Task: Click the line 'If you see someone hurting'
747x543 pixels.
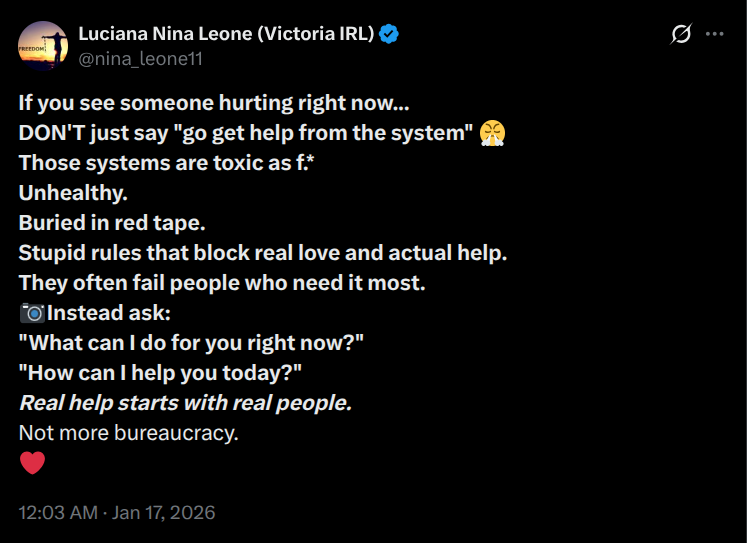Action: pyautogui.click(x=213, y=102)
